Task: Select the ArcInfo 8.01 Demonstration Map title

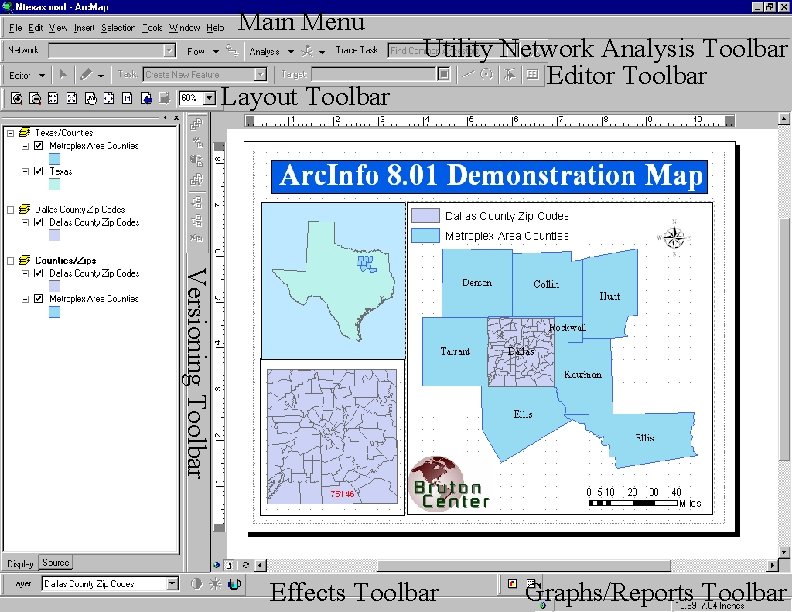Action: 489,176
